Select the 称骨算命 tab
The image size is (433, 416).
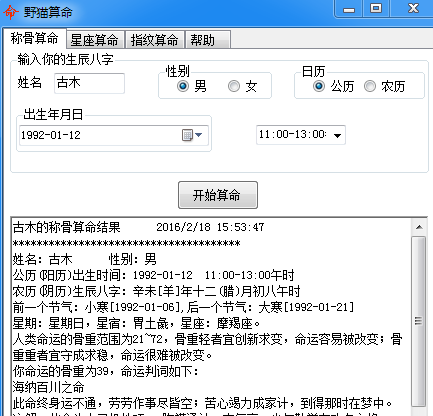(34, 38)
